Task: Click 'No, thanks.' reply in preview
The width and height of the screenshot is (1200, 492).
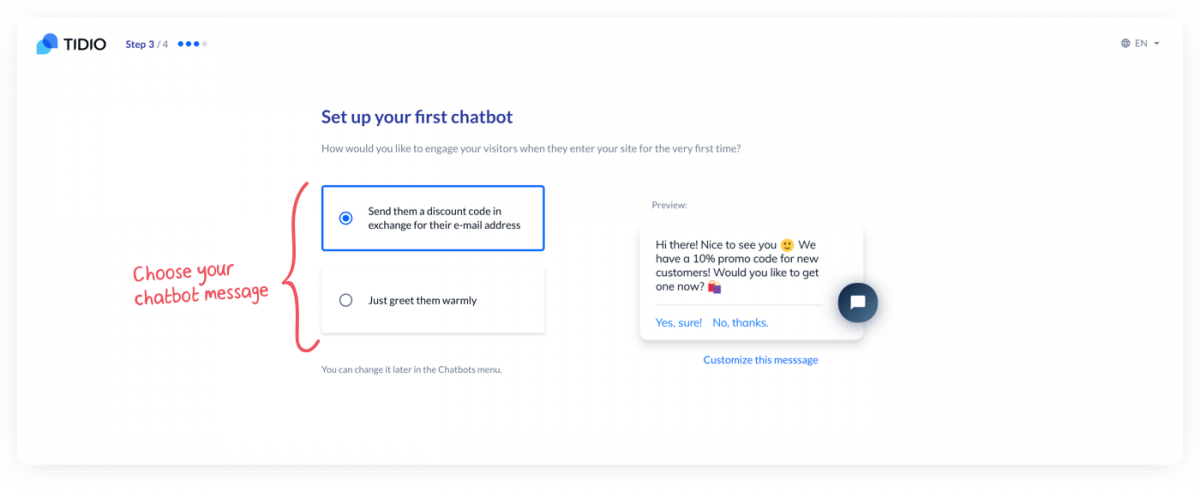Action: click(740, 323)
